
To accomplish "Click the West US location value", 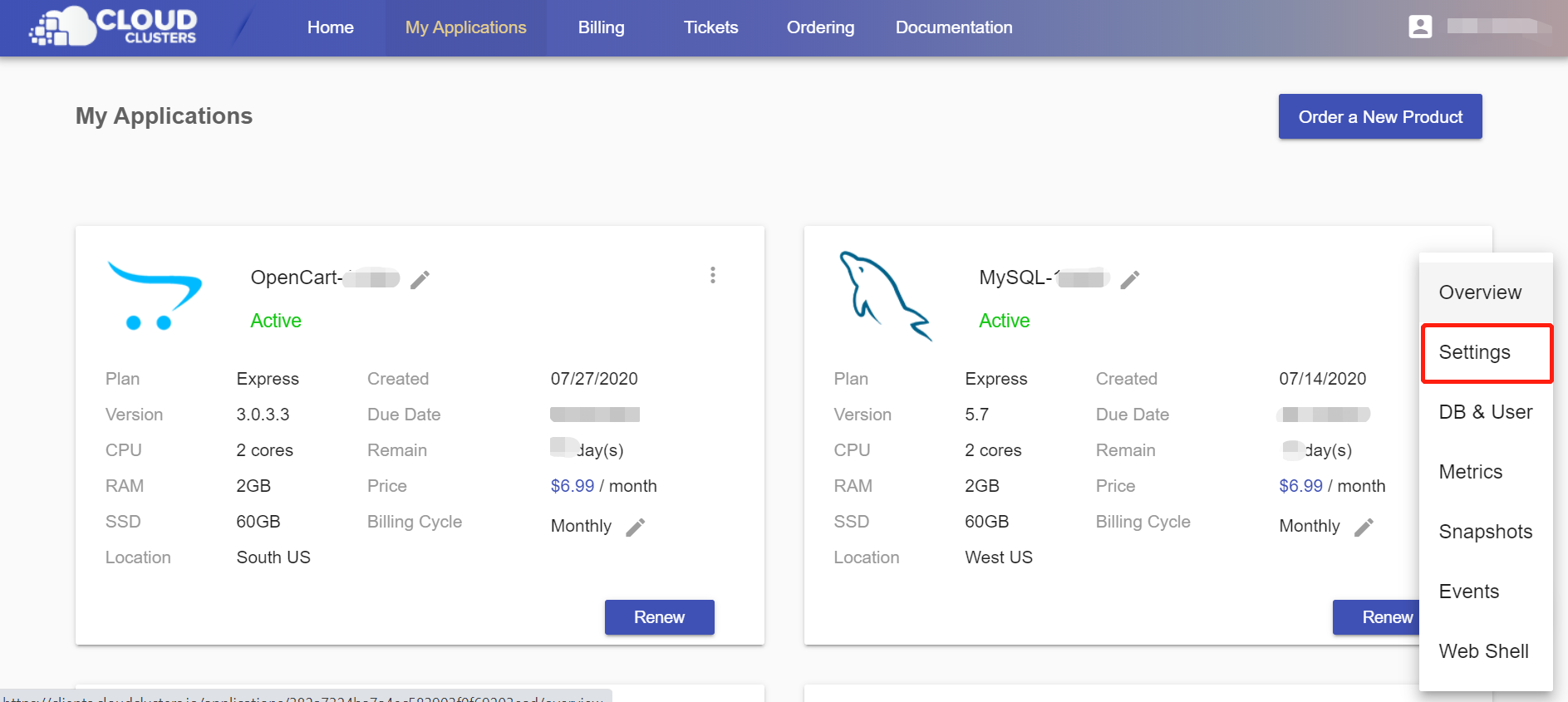I will point(999,557).
